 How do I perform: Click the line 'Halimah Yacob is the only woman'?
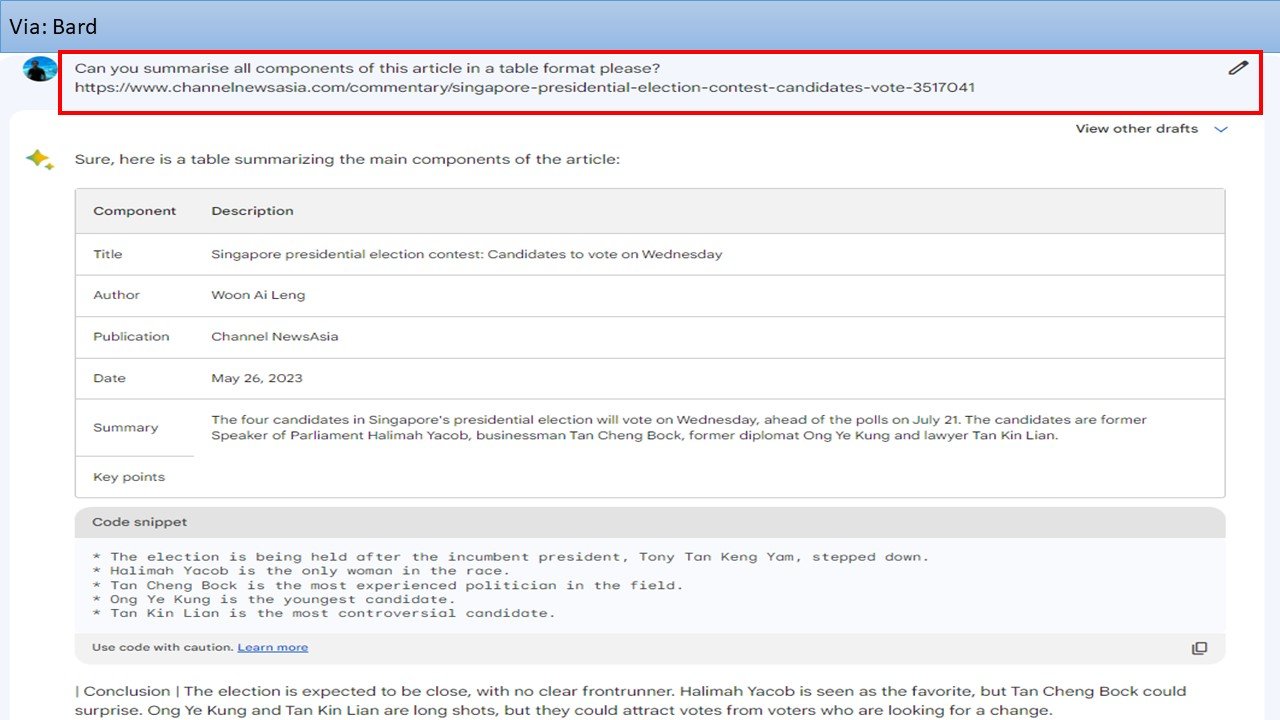point(300,571)
